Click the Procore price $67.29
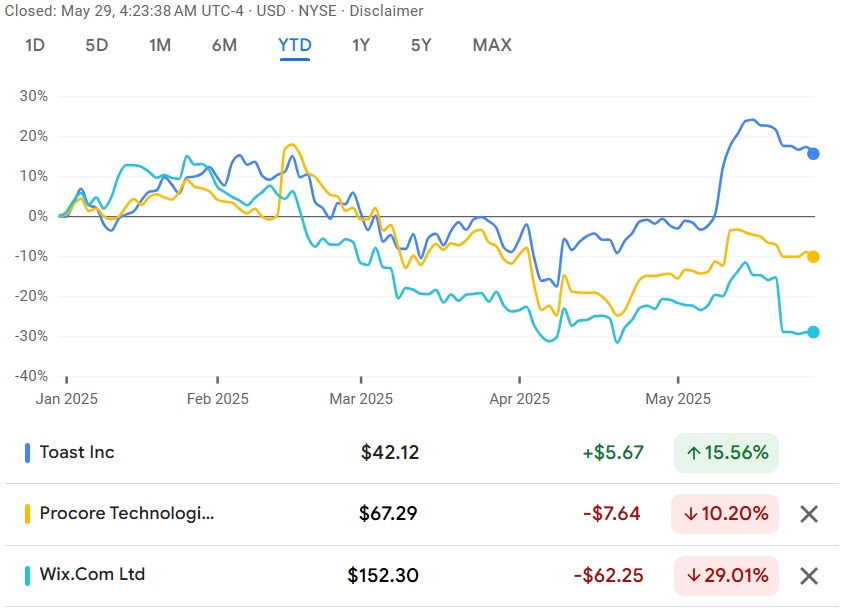Viewport: 853px width, 613px height. point(388,513)
